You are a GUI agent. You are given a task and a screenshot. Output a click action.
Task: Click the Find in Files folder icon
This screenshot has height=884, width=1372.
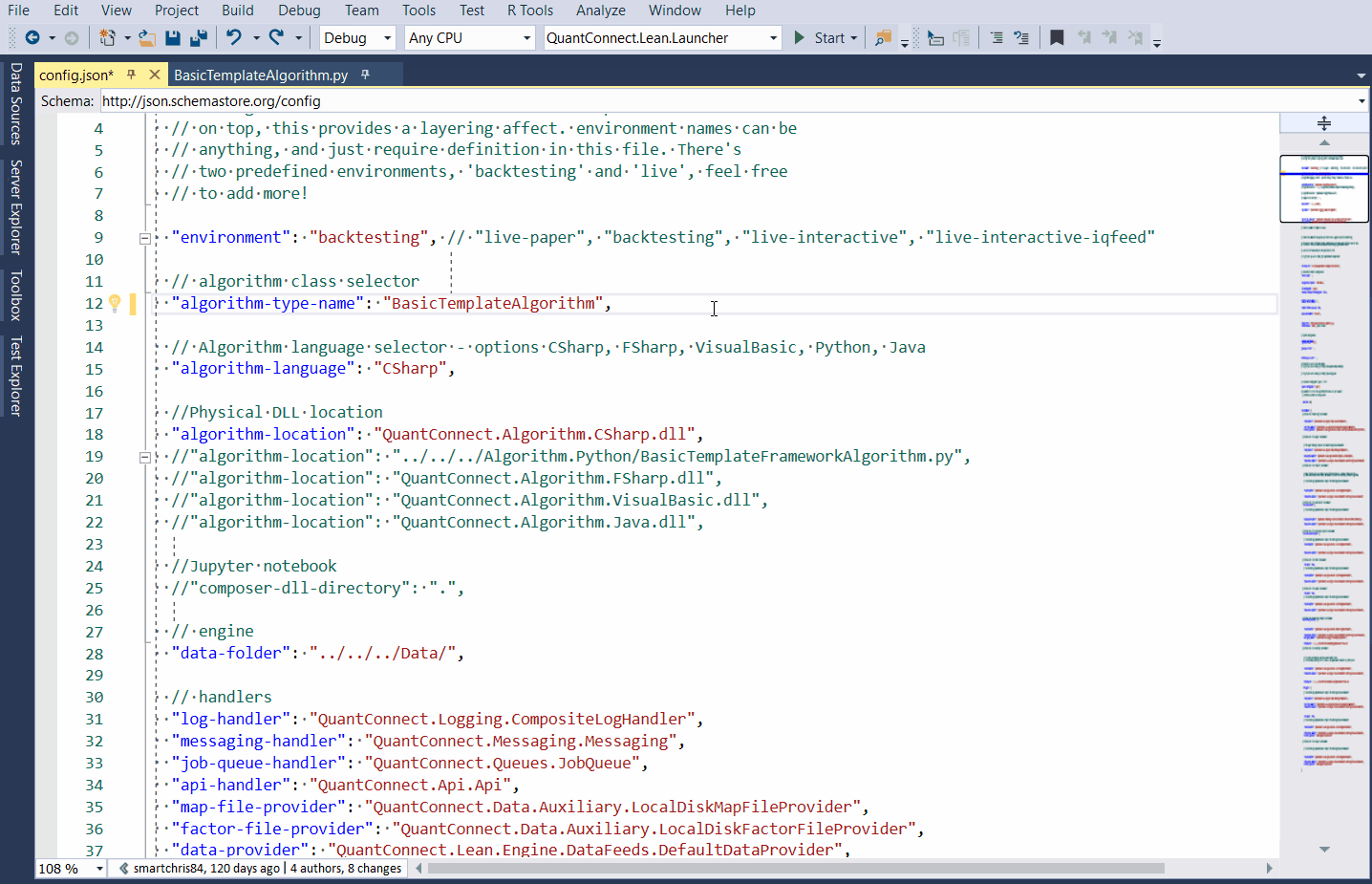(x=884, y=38)
